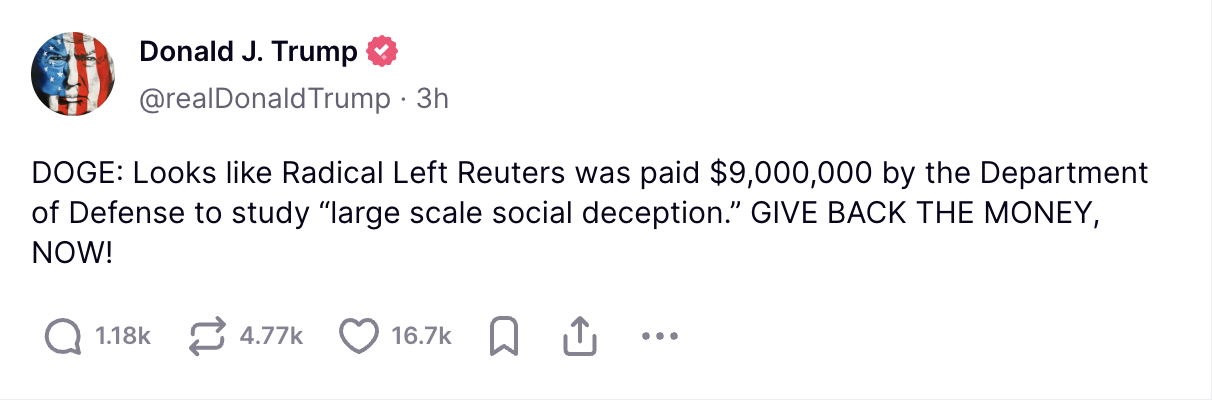Click the 4.77k reposts count
Image resolution: width=1212 pixels, height=400 pixels.
click(x=271, y=337)
